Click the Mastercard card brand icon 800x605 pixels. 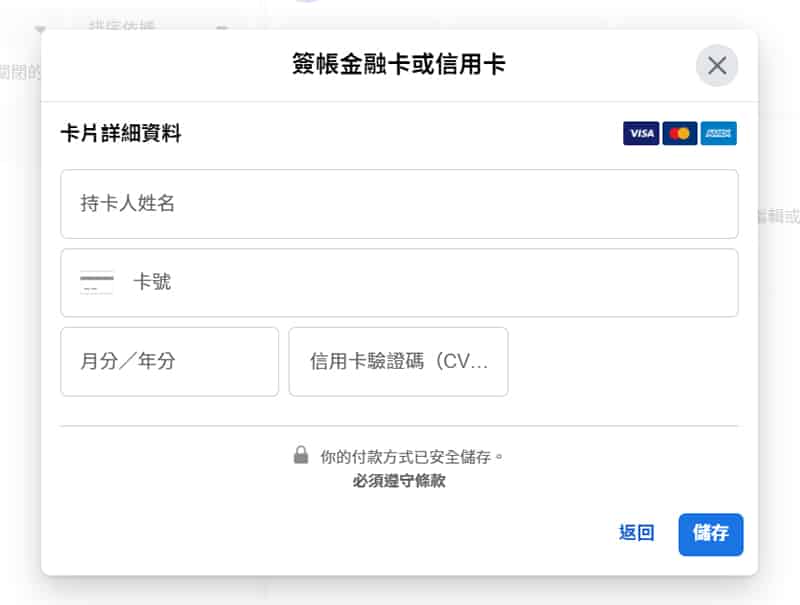pos(678,133)
